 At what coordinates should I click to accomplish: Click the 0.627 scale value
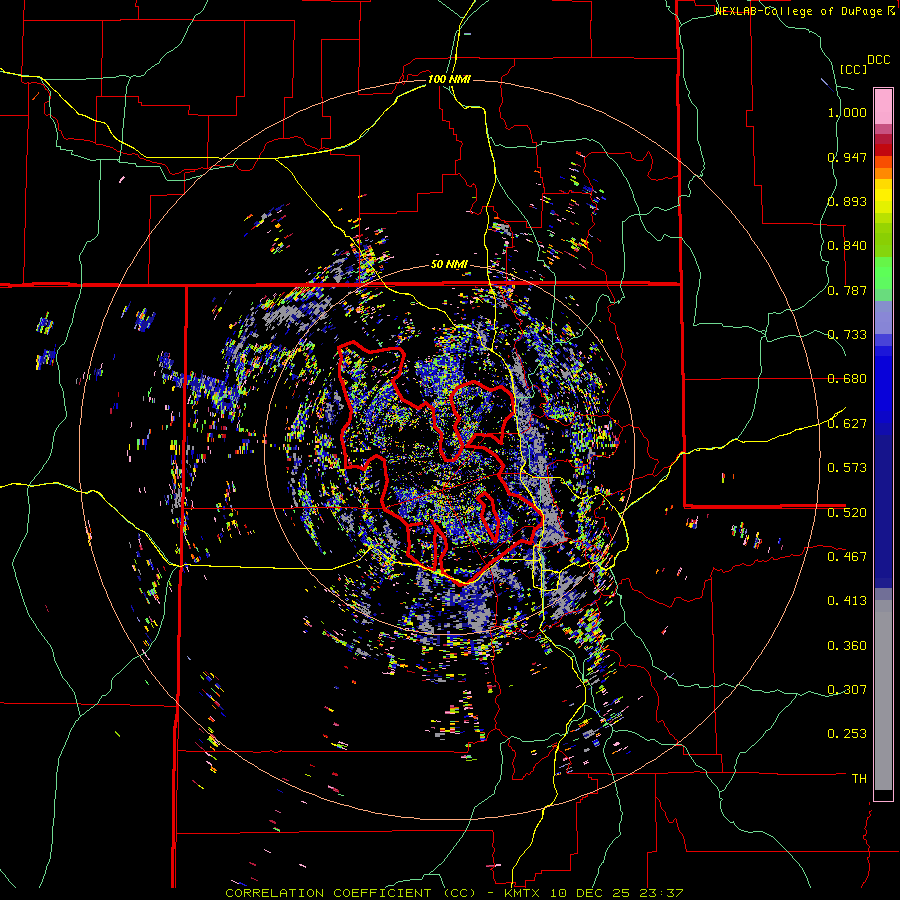847,424
